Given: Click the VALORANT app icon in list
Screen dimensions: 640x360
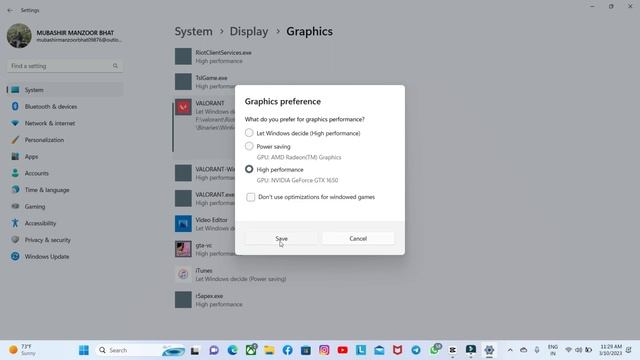Looking at the screenshot, I should click(183, 107).
